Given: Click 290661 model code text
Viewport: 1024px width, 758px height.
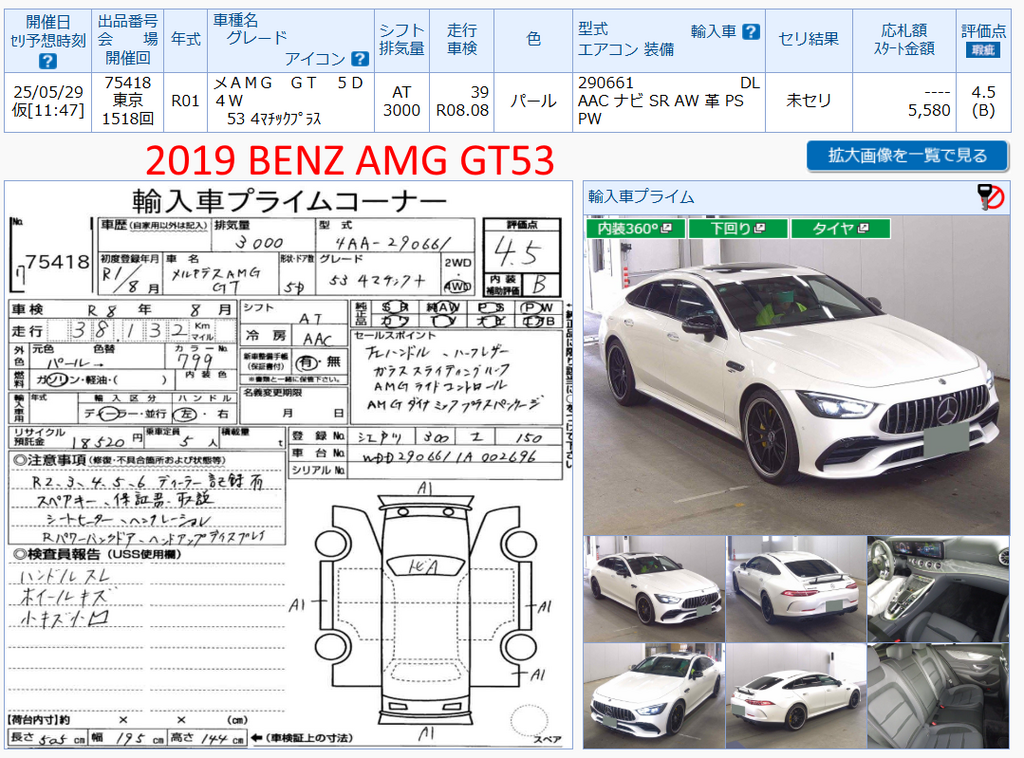Looking at the screenshot, I should tap(605, 83).
